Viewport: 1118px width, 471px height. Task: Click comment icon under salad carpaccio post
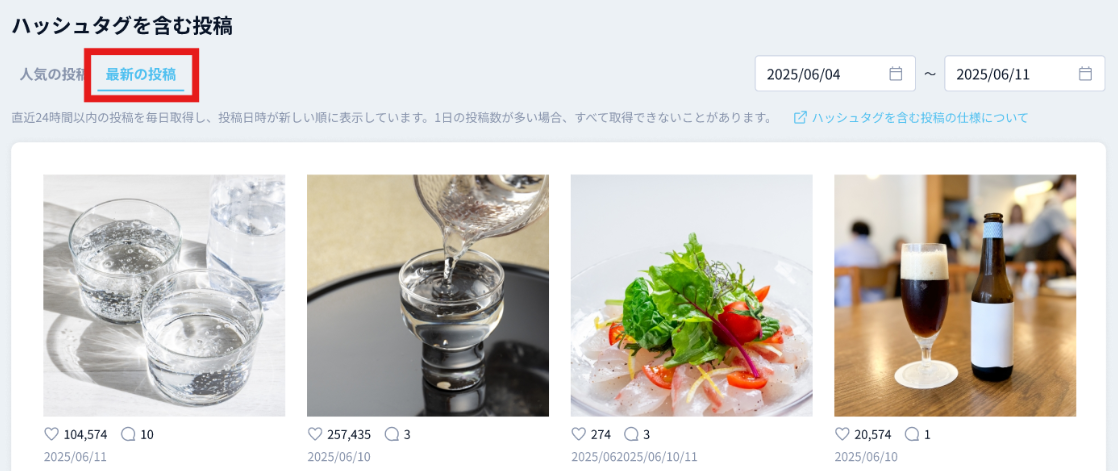coord(631,434)
